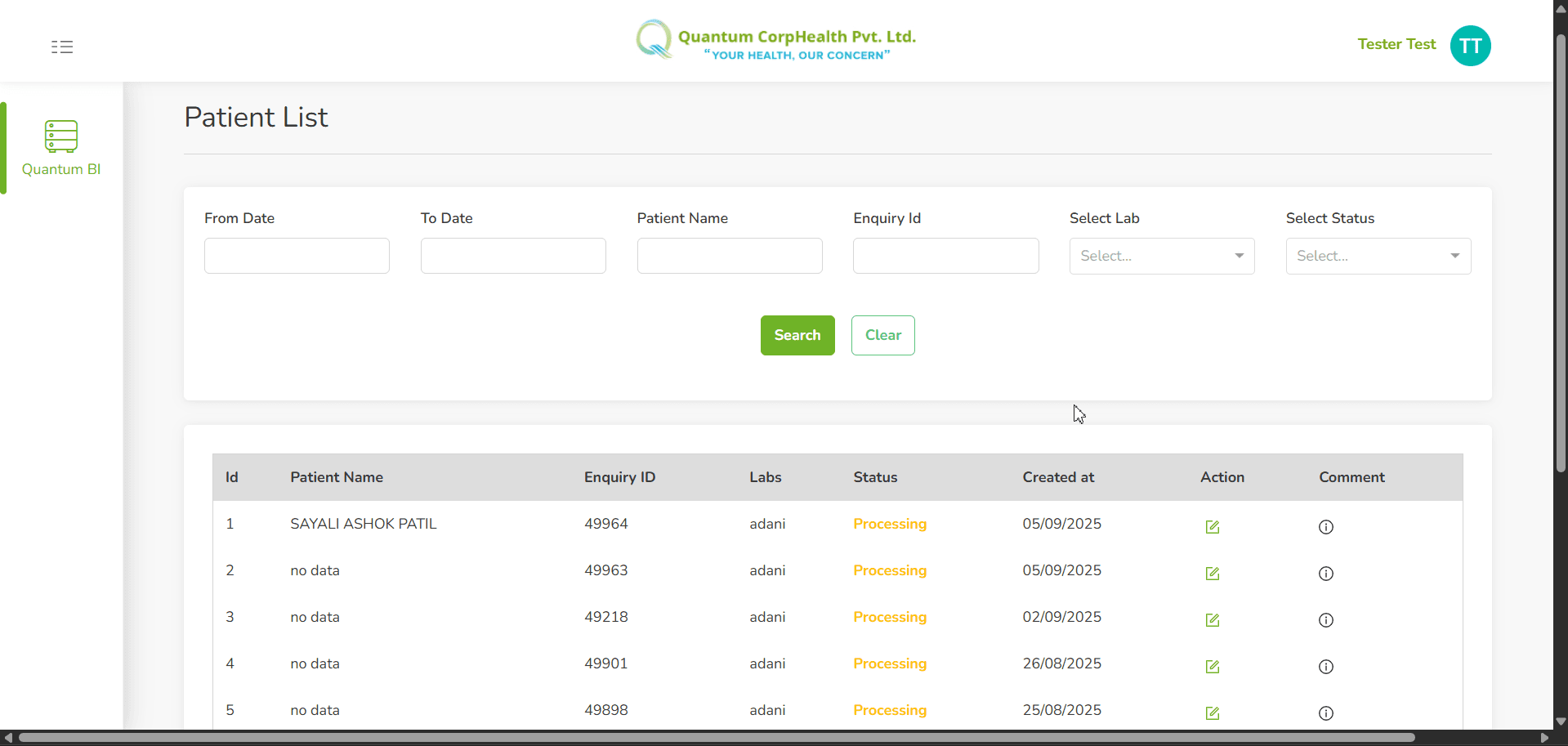1568x746 pixels.
Task: View comment info for SAYALI ASHOK PATIL
Action: click(1325, 527)
